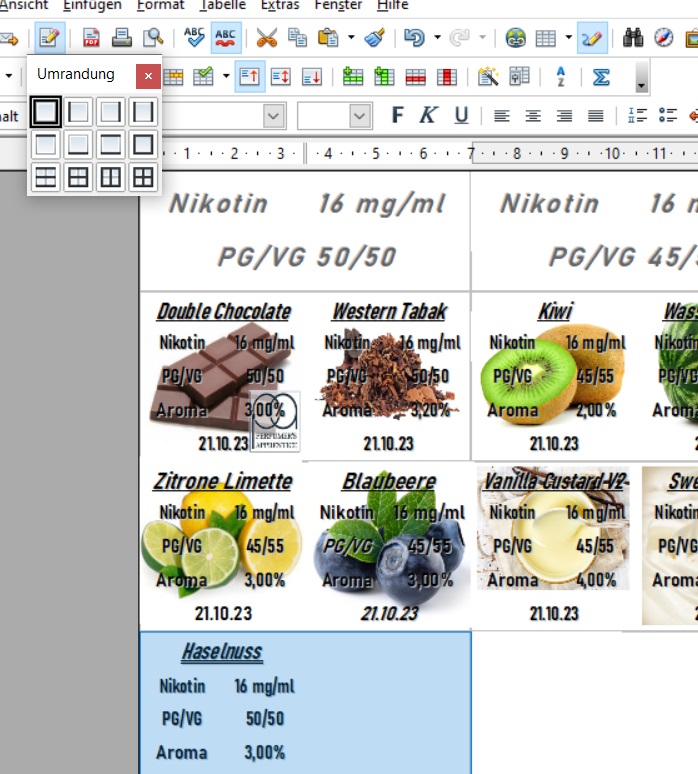Close the Umrandung floating panel
Viewport: 698px width, 774px height.
click(147, 75)
